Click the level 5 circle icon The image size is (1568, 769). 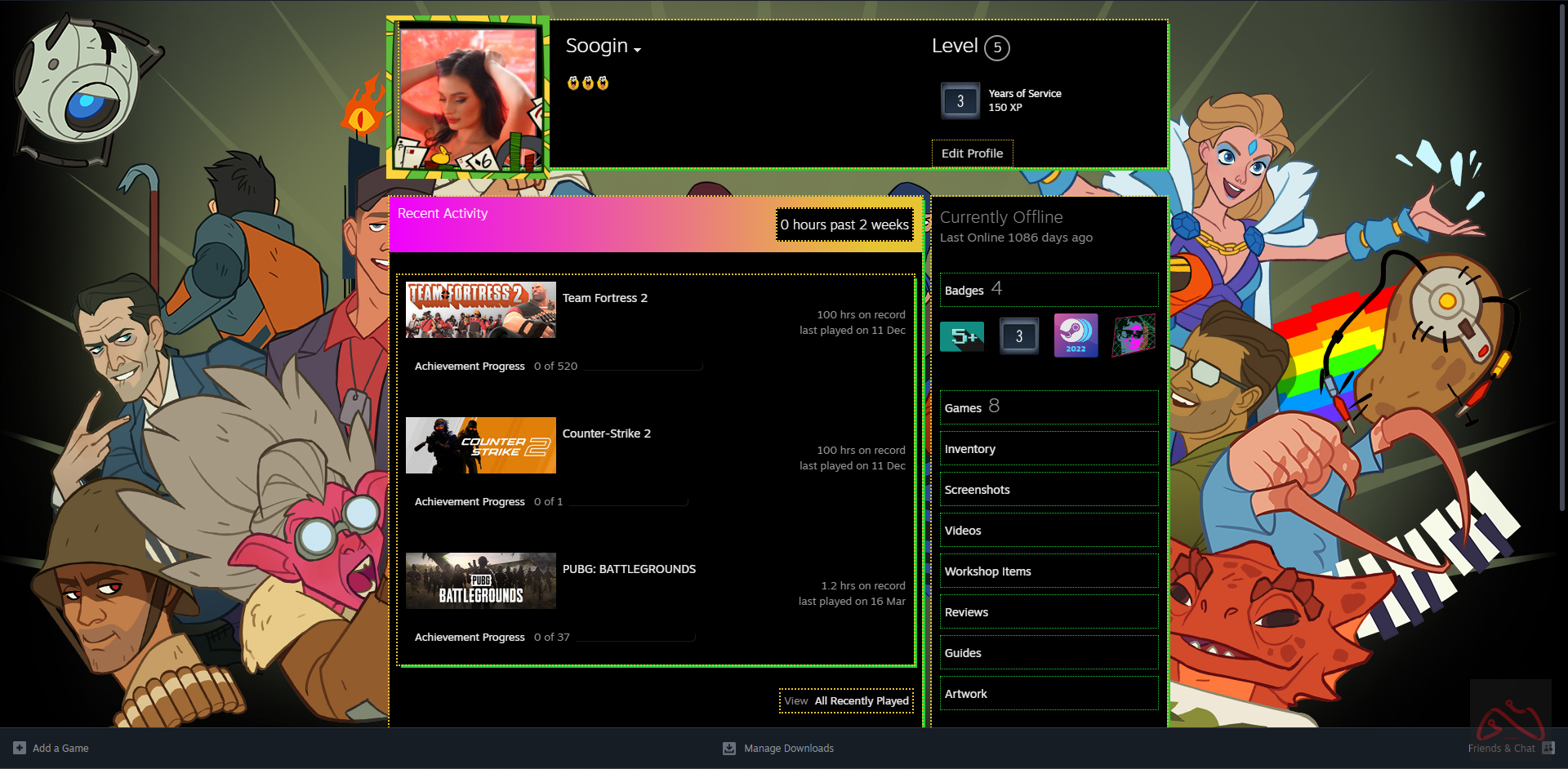996,48
